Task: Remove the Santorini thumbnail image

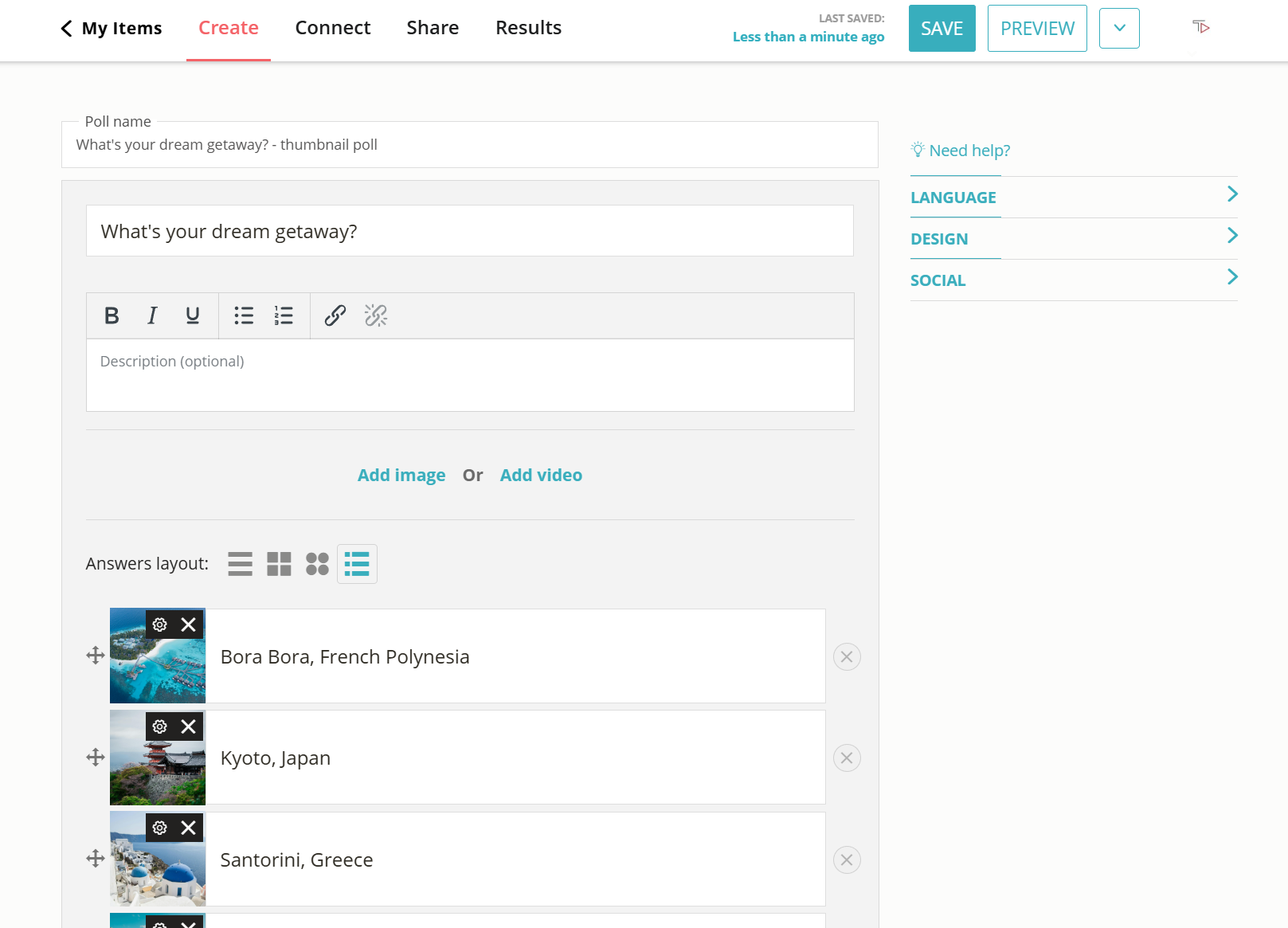Action: pyautogui.click(x=189, y=828)
